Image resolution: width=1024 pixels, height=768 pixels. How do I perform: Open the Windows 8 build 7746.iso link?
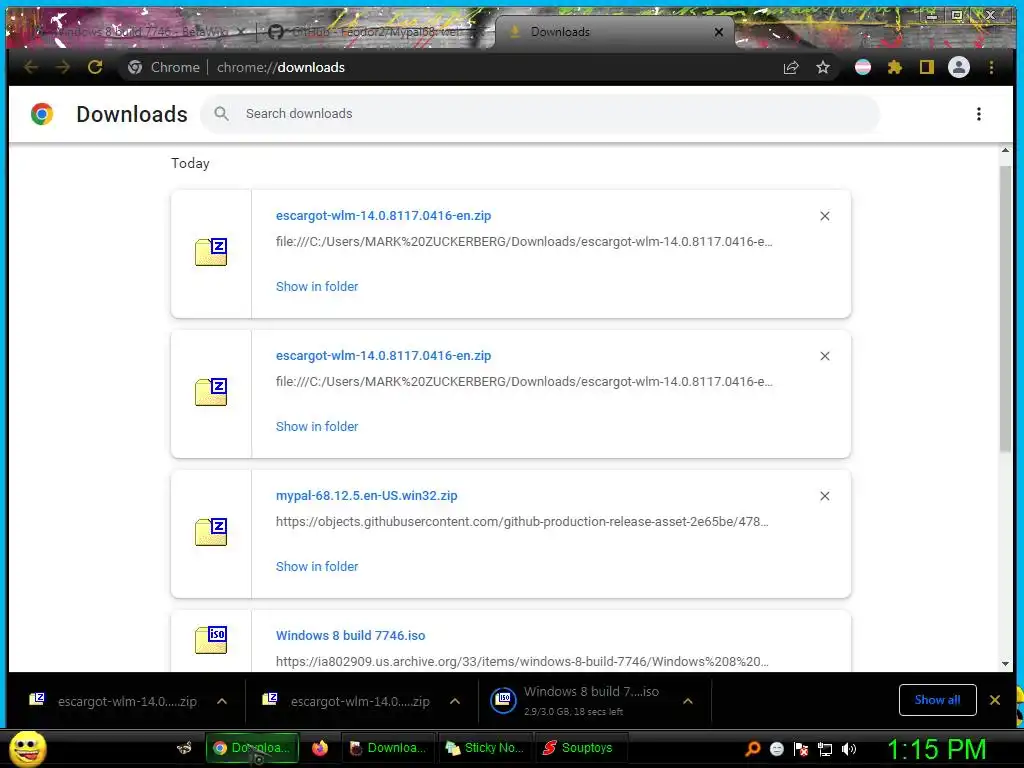(x=350, y=635)
